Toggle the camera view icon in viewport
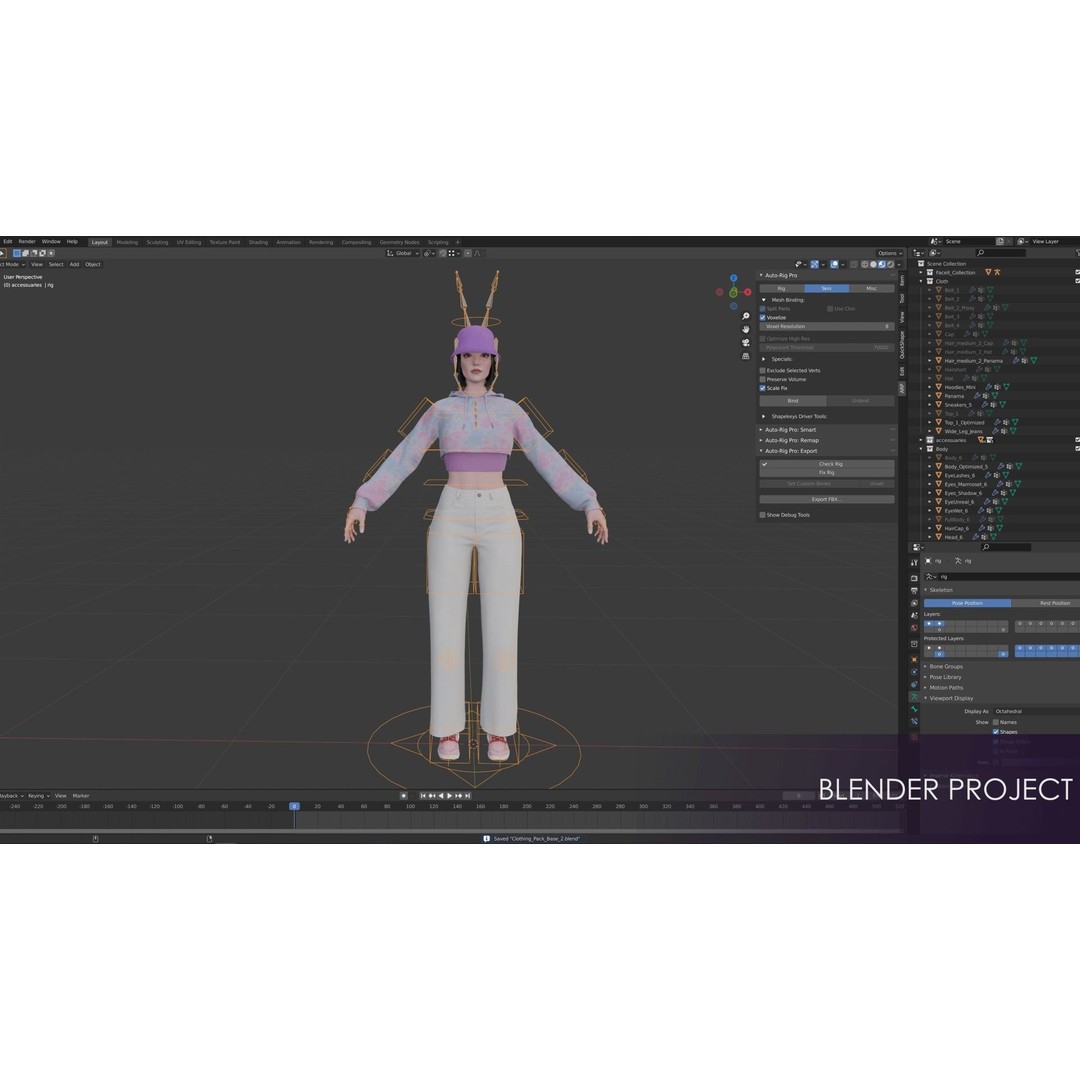This screenshot has width=1080, height=1080. click(745, 342)
